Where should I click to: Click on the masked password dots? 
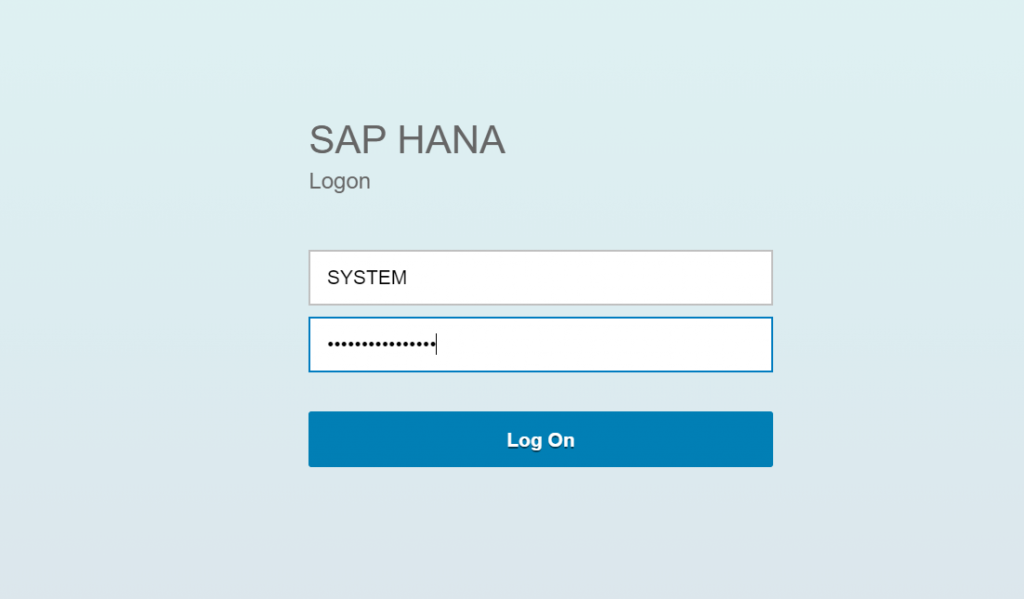tap(381, 344)
